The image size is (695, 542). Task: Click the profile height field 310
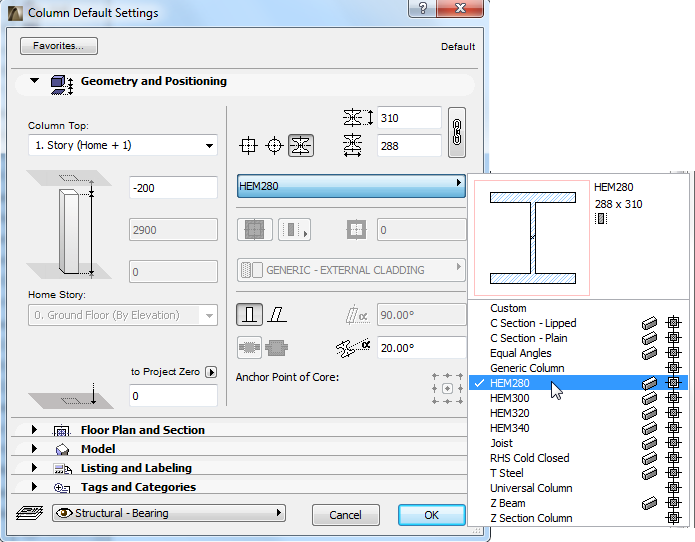409,118
